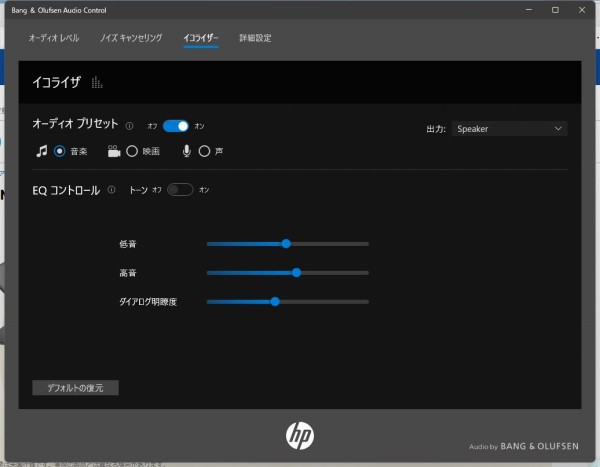Turn off the オーディオ プリセット toggle
600x467 pixels.
[x=176, y=126]
